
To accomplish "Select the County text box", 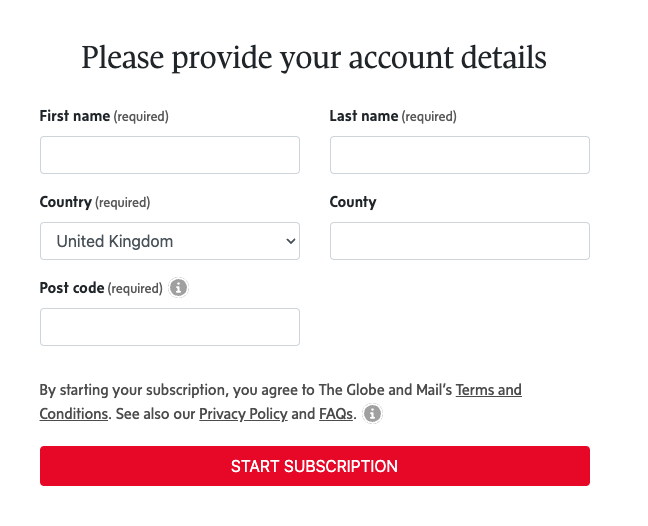I will [459, 241].
